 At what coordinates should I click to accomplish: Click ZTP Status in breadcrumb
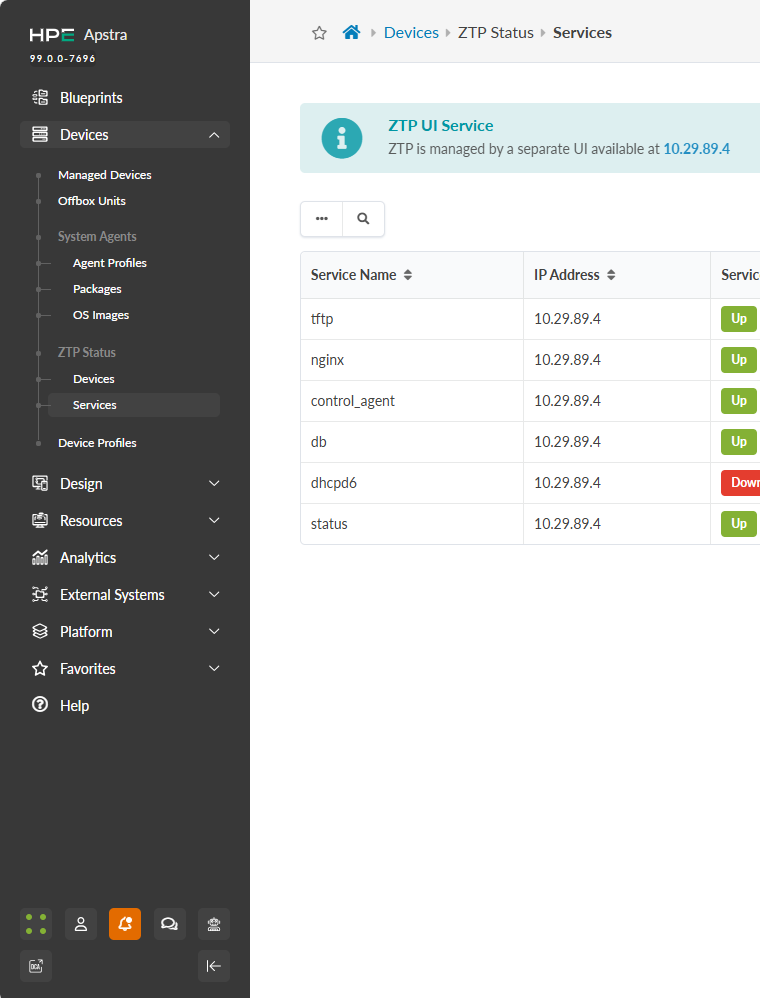tap(496, 33)
